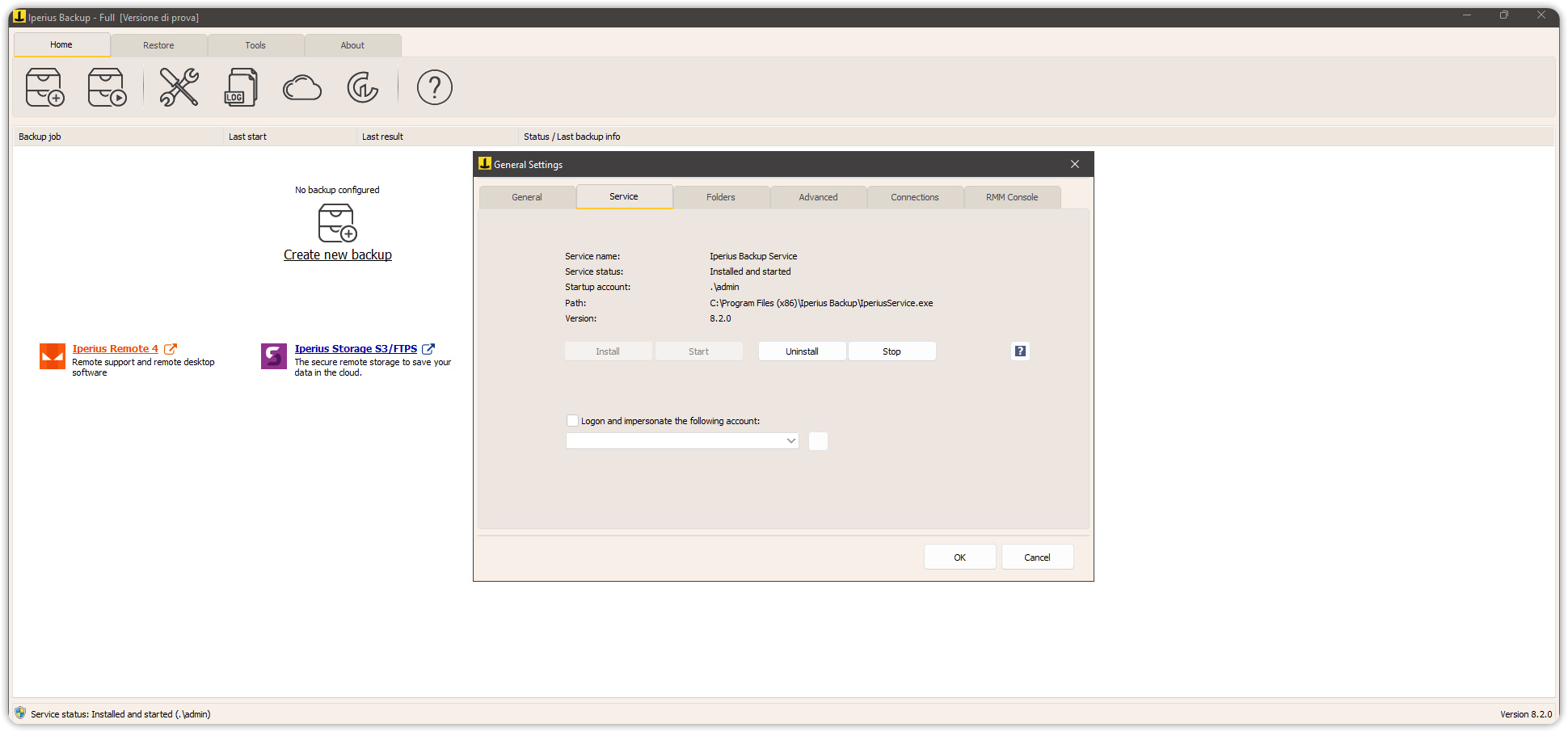The height and width of the screenshot is (732, 1568).
Task: Click the '.\admin' startup account value
Action: coord(724,287)
